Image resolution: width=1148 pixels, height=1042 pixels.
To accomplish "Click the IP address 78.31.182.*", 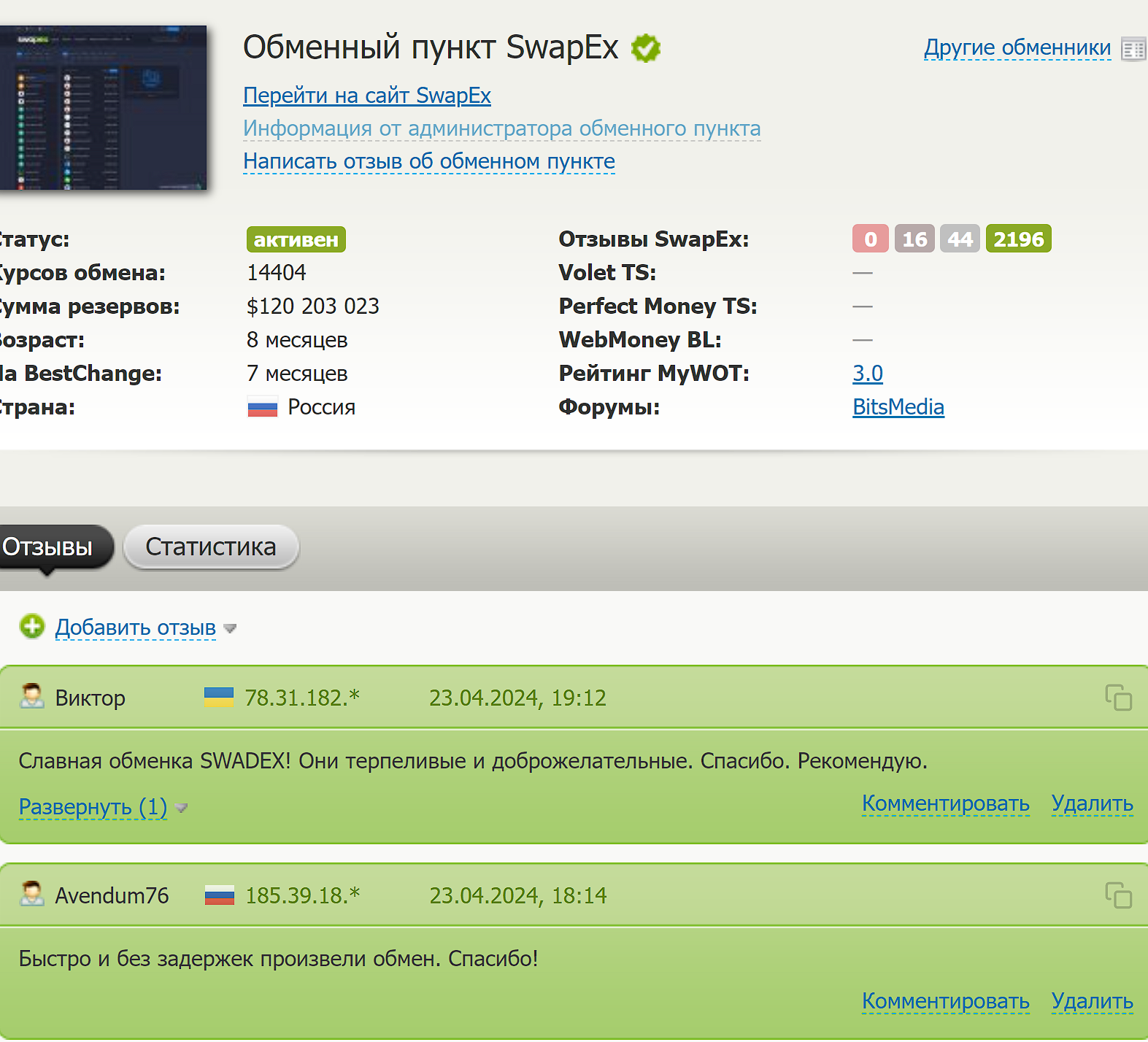I will coord(302,698).
